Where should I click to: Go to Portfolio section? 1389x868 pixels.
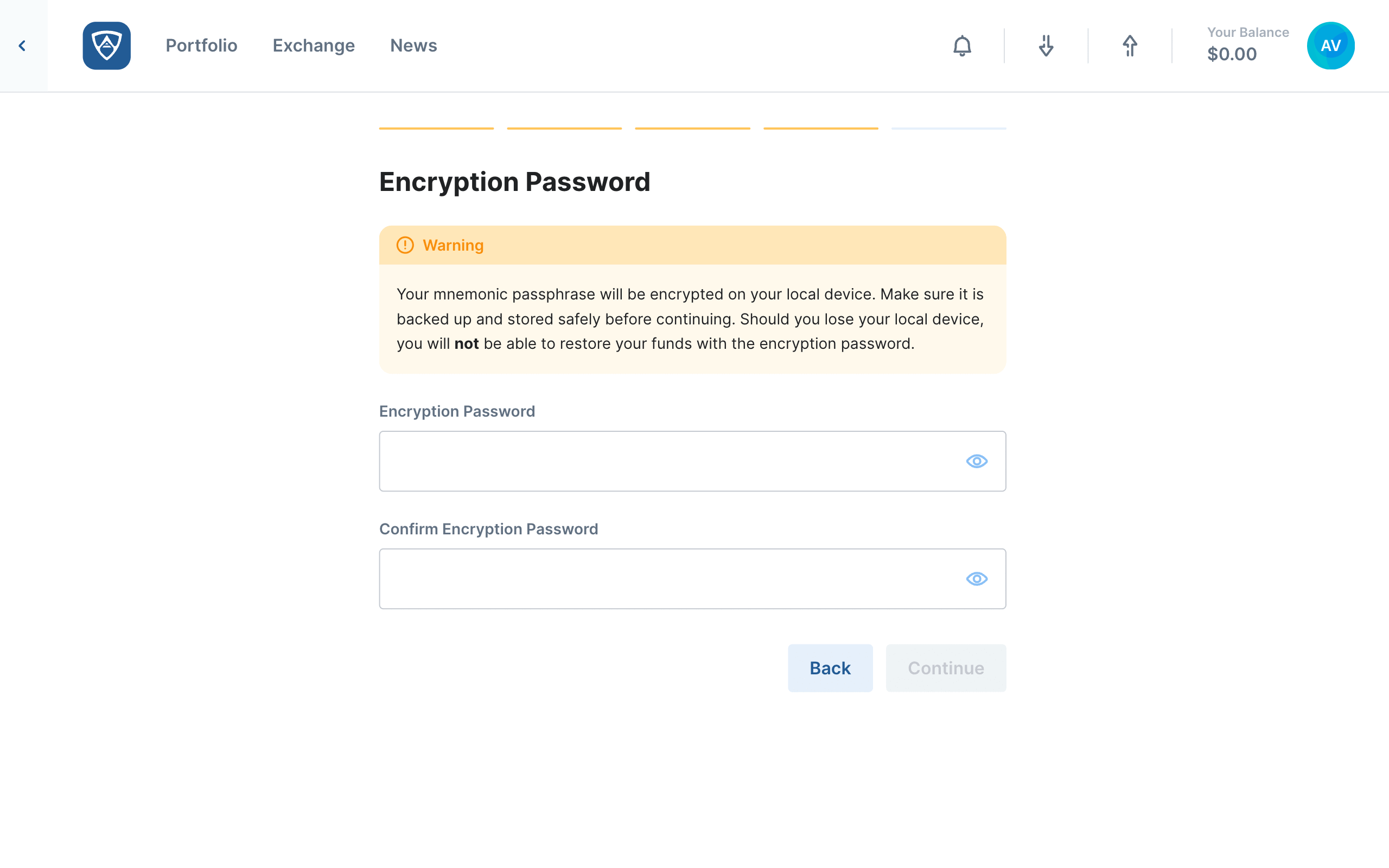(x=201, y=46)
